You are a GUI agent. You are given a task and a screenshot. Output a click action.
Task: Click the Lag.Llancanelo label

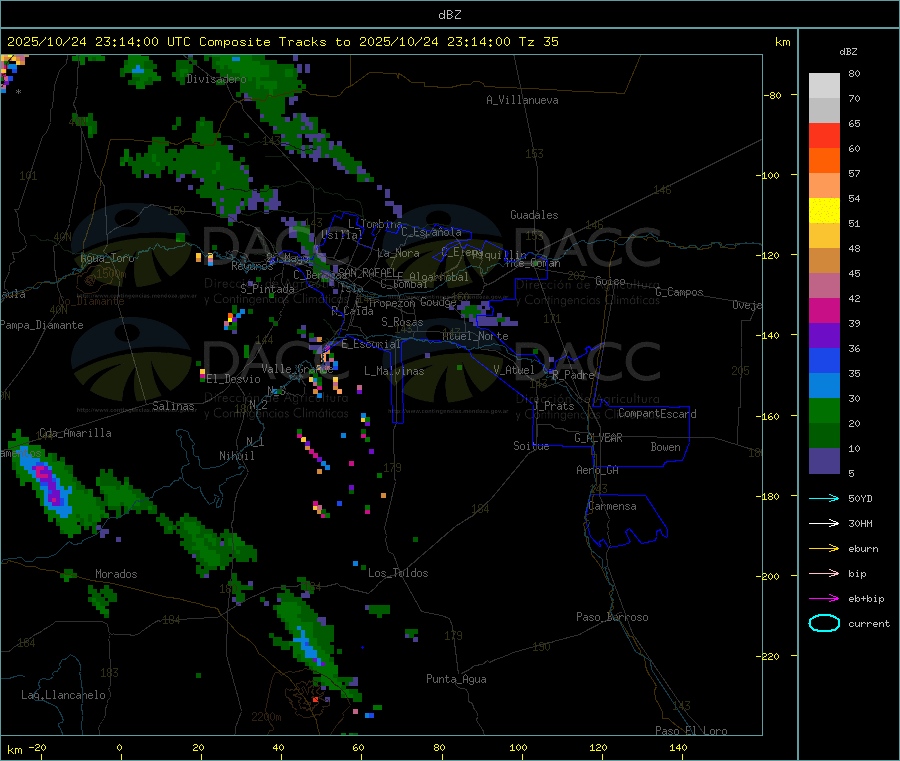click(63, 695)
